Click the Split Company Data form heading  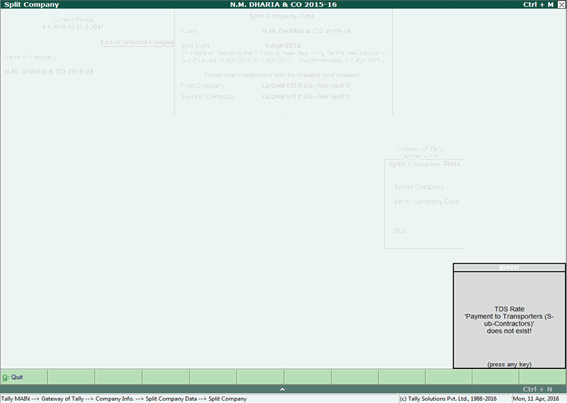[x=282, y=16]
